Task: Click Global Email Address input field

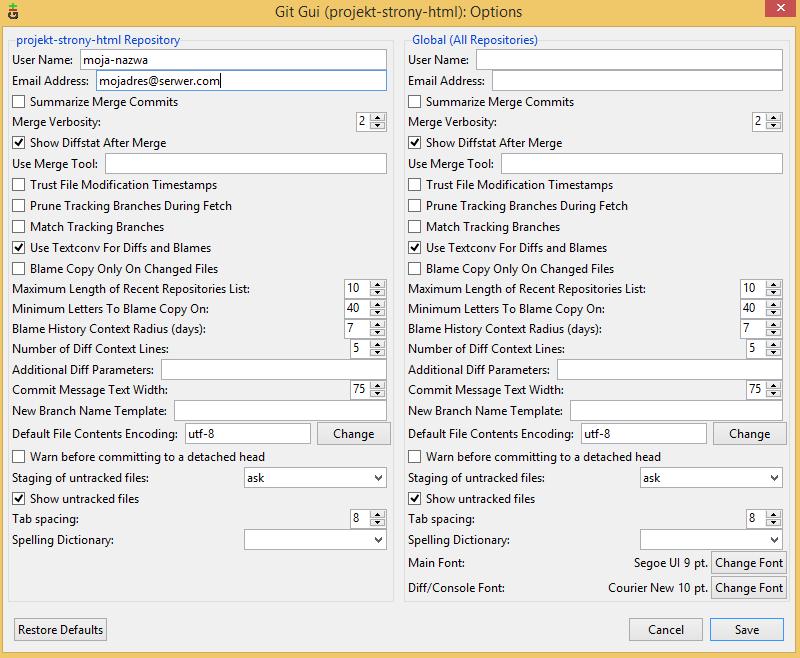Action: 637,81
